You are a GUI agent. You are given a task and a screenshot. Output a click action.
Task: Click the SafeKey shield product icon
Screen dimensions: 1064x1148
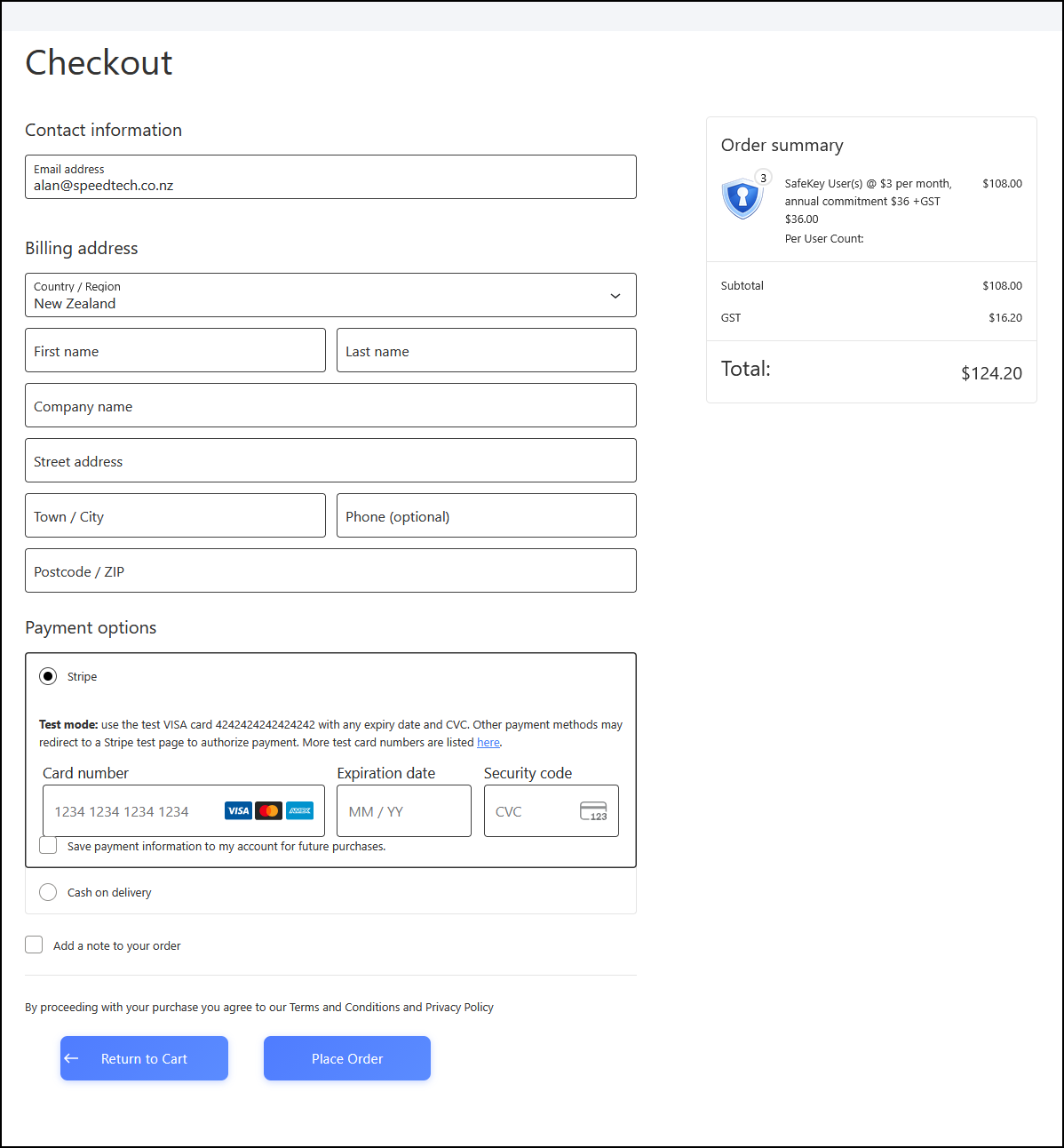[x=742, y=199]
